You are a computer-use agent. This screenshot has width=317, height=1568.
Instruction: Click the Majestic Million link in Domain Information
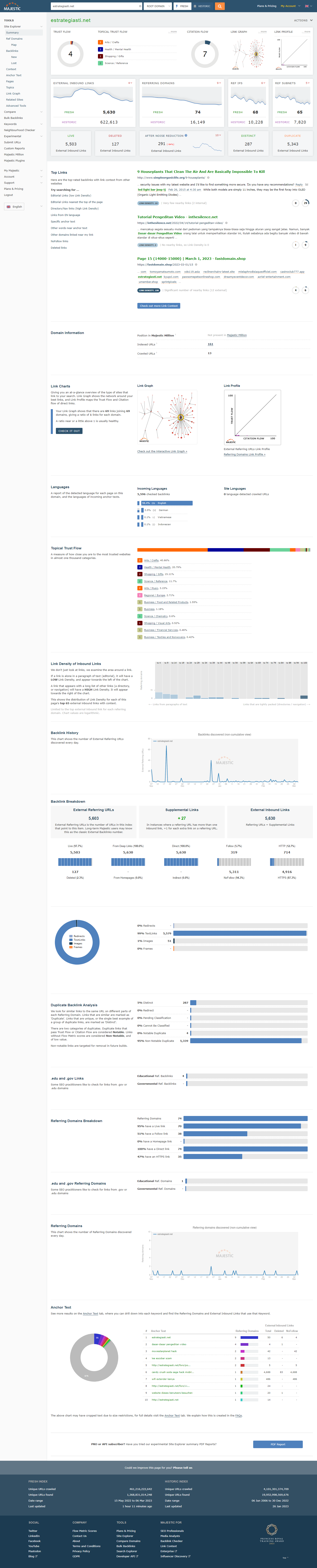(237, 335)
